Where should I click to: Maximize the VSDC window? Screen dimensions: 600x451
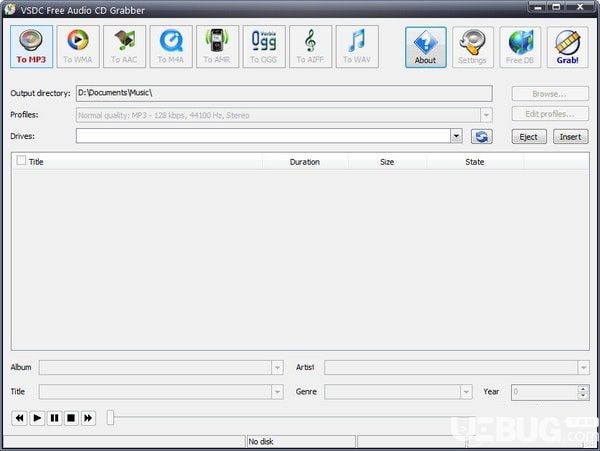pyautogui.click(x=556, y=7)
